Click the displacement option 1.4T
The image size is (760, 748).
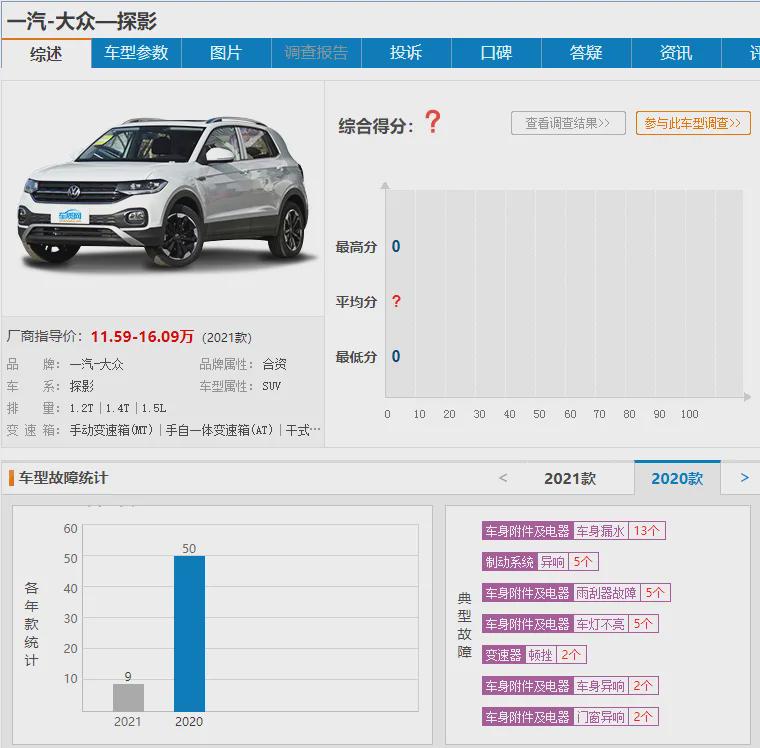[118, 408]
